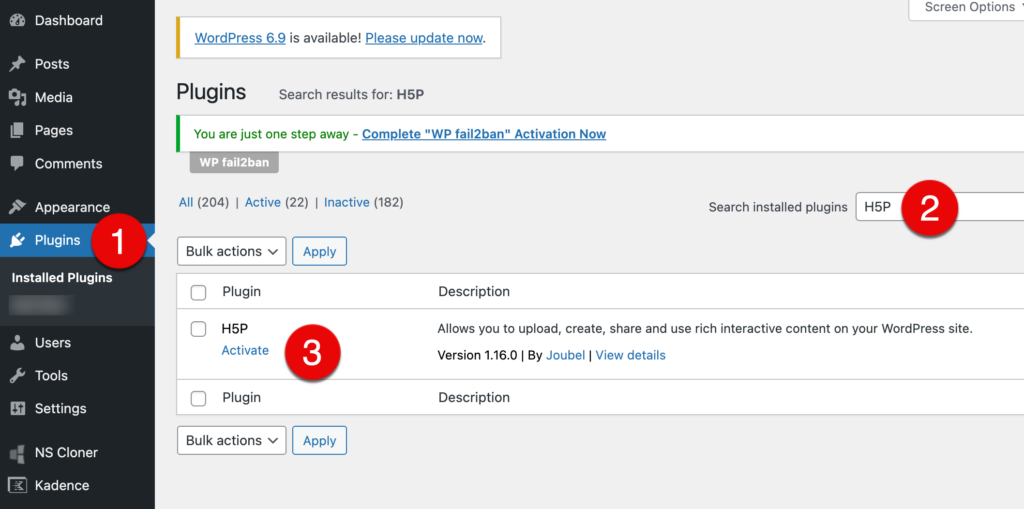Open the top Bulk actions dropdown

pos(231,251)
